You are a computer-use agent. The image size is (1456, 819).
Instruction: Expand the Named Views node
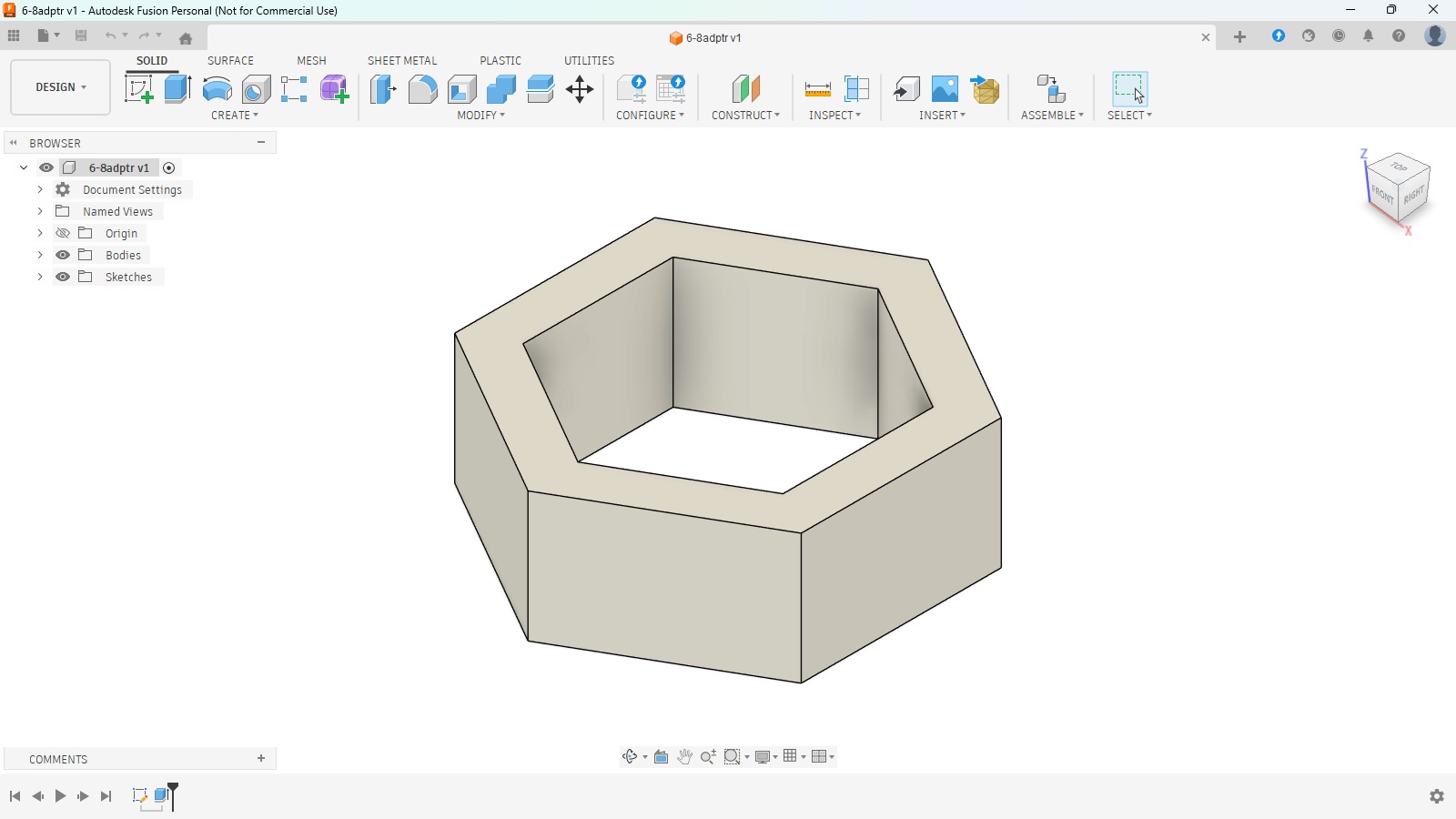(x=40, y=211)
